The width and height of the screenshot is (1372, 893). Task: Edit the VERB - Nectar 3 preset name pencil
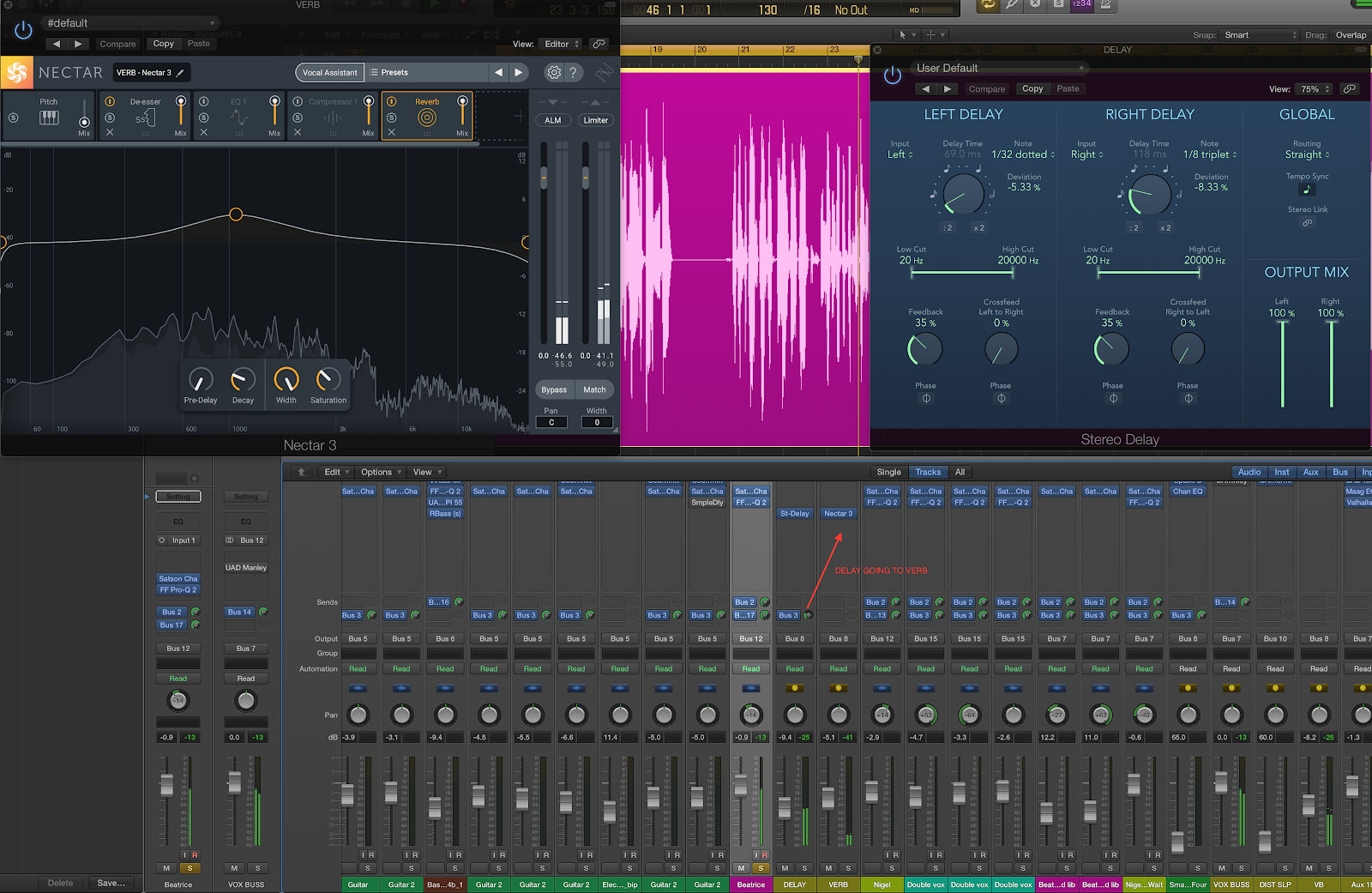[x=180, y=73]
